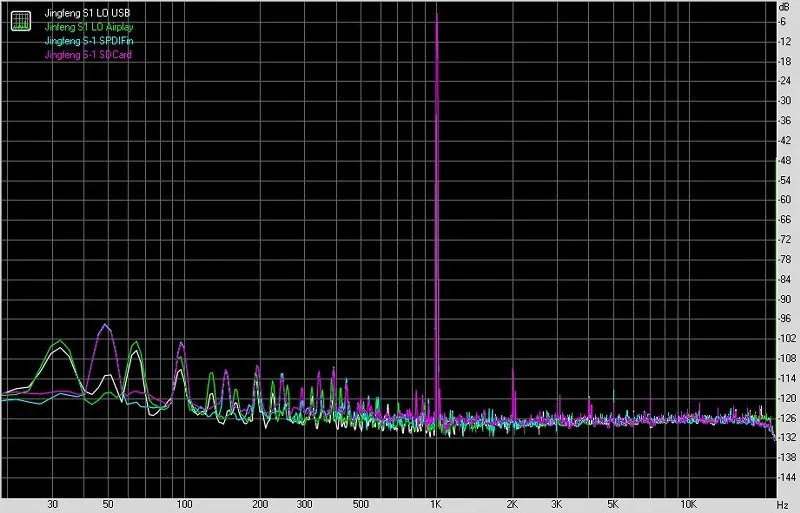Screen dimensions: 800x513
Task: Select the Jingfeng S-1 SDCard legend entry
Action: tap(88, 55)
